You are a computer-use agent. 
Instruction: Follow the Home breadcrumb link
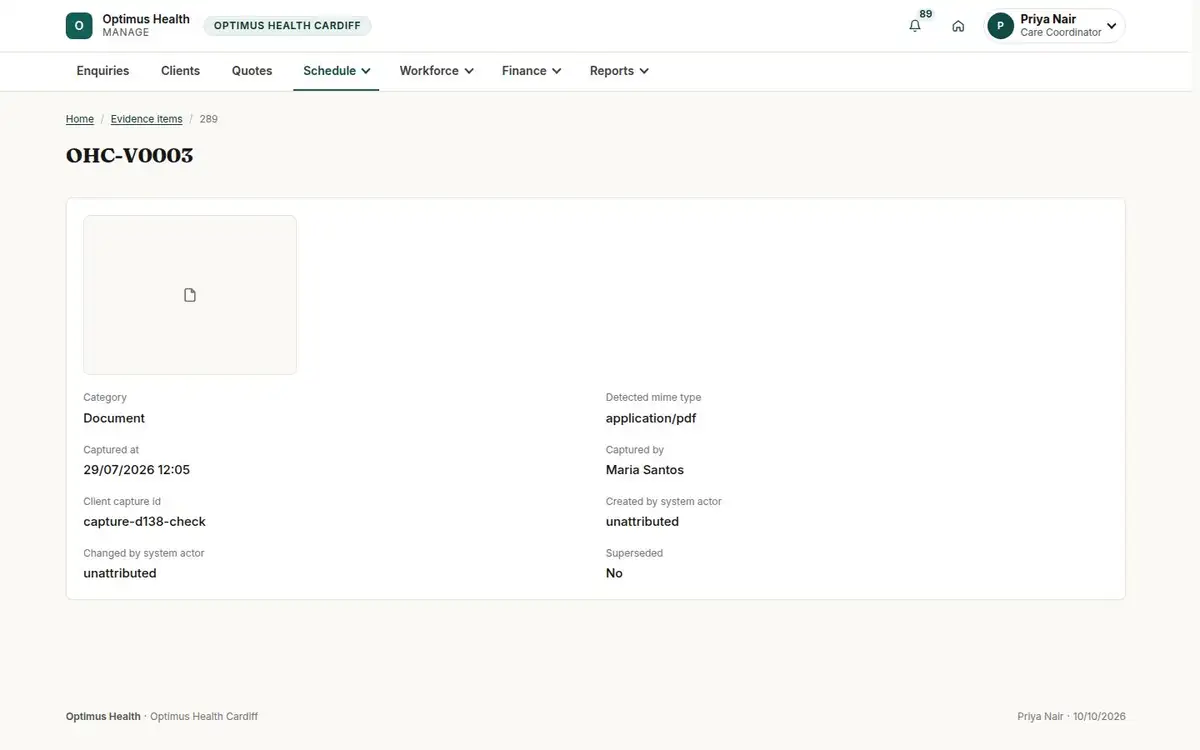pyautogui.click(x=80, y=119)
